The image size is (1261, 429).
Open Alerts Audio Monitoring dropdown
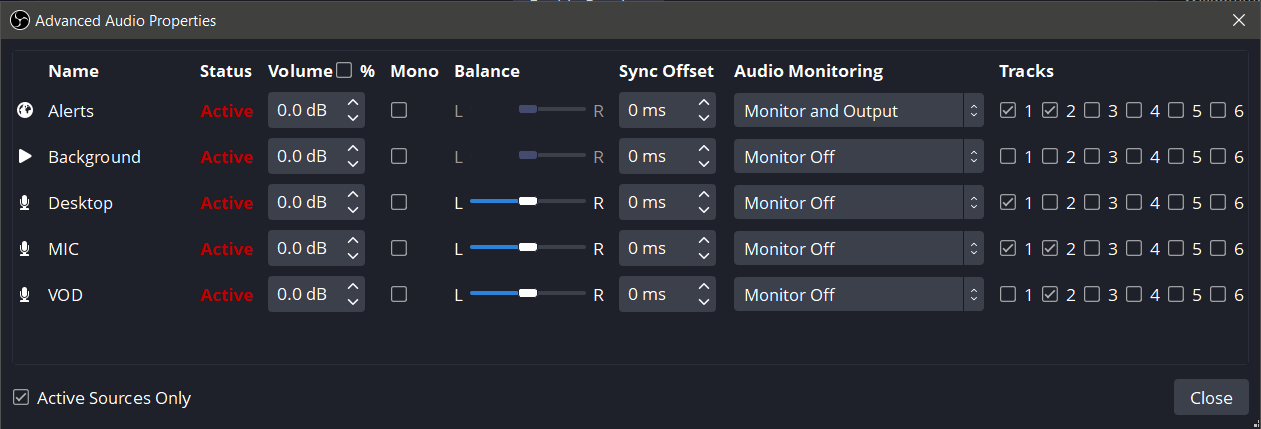857,111
